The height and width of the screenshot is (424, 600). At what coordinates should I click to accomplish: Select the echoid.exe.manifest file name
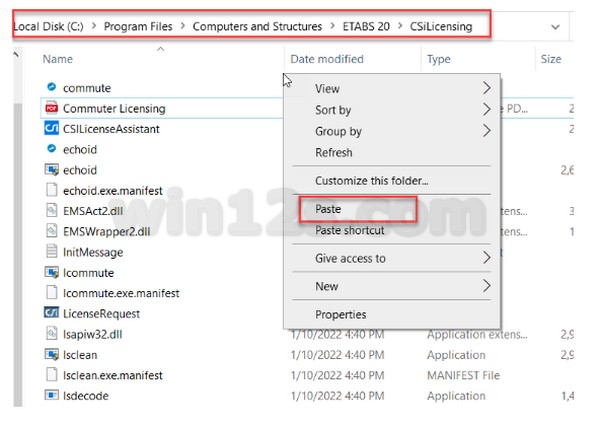112,190
